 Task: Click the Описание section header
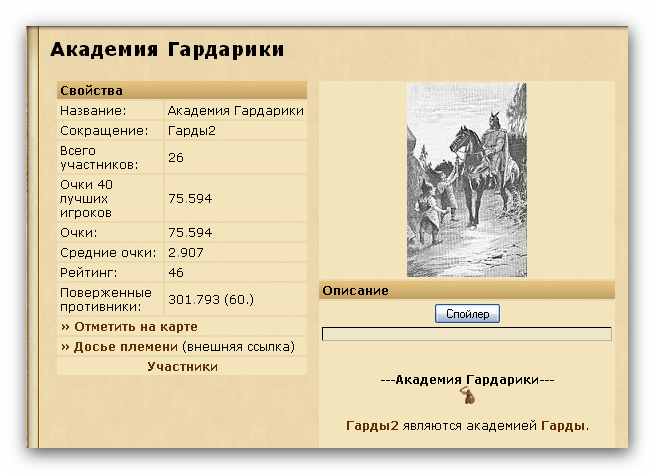pyautogui.click(x=467, y=290)
